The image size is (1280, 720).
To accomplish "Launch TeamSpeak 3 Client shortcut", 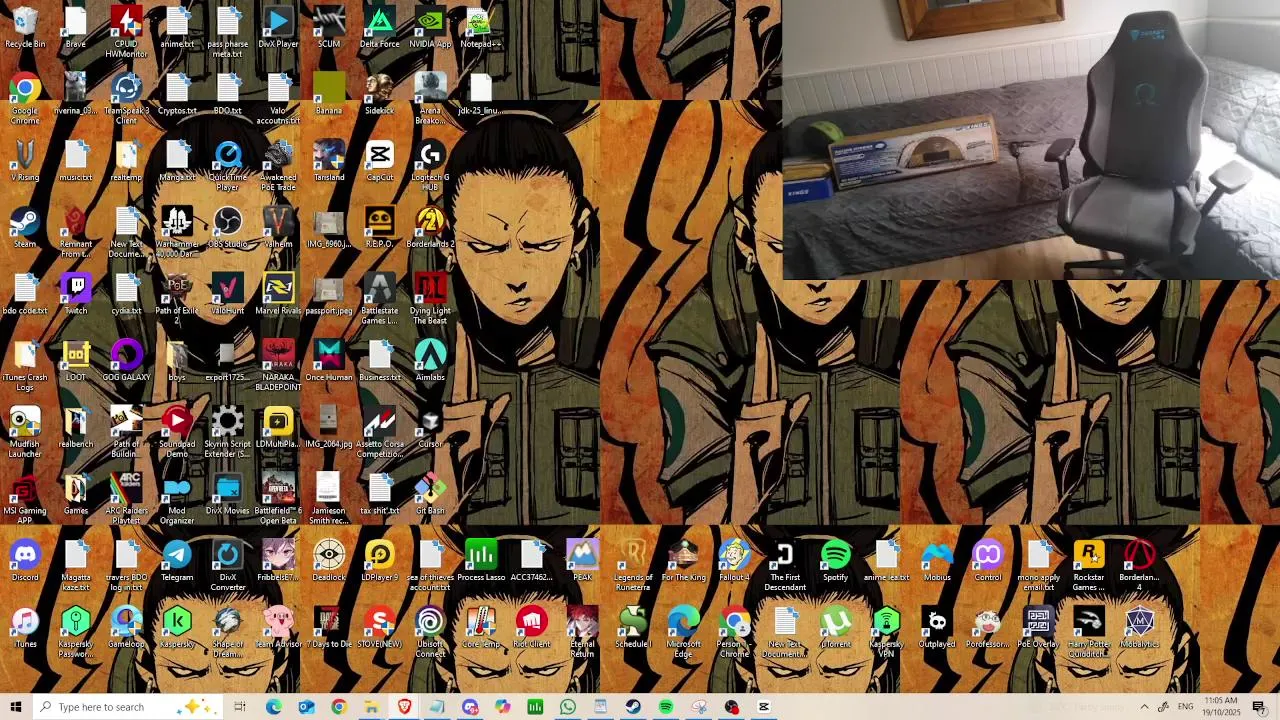I will pyautogui.click(x=126, y=99).
